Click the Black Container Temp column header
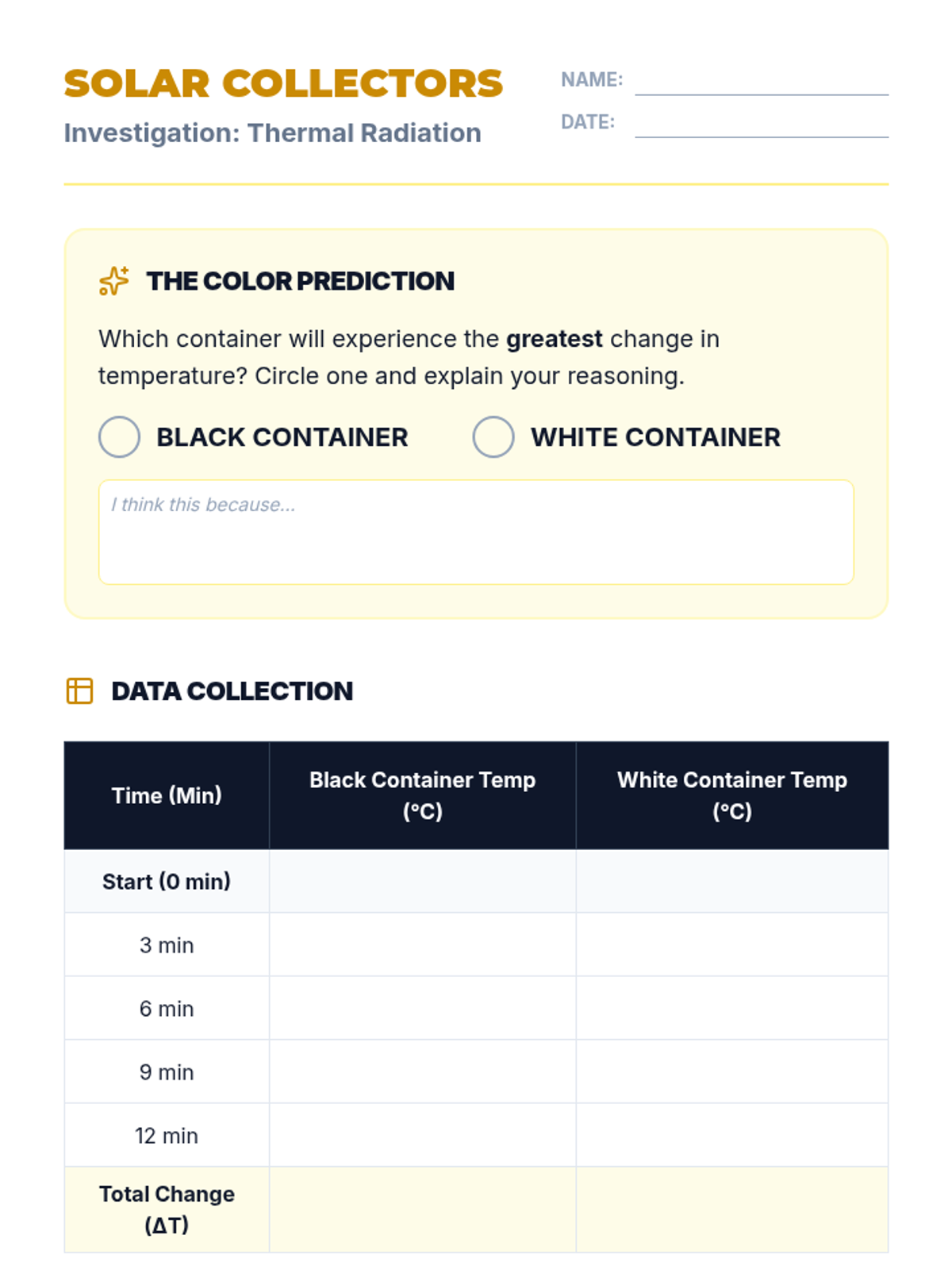This screenshot has width=952, height=1270. 422,795
